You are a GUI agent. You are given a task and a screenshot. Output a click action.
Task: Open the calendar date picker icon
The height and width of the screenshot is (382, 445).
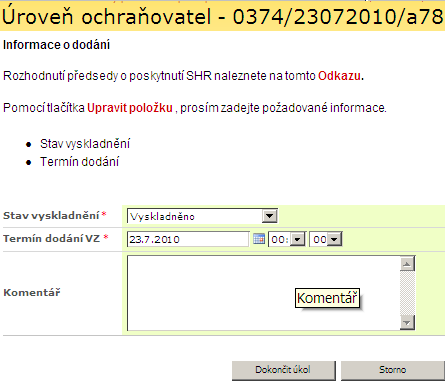click(259, 239)
